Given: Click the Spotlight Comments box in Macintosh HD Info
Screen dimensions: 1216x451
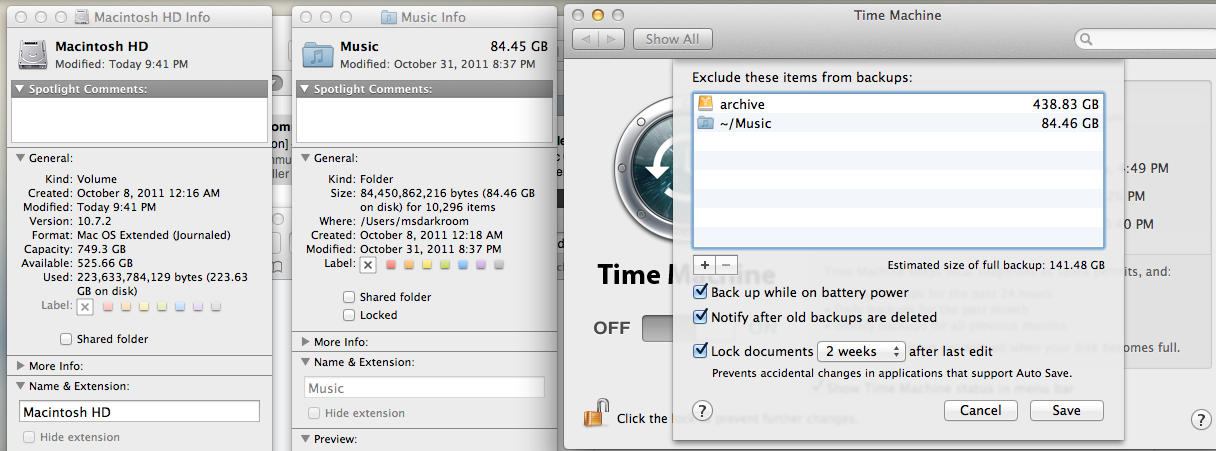Looking at the screenshot, I should pyautogui.click(x=139, y=121).
